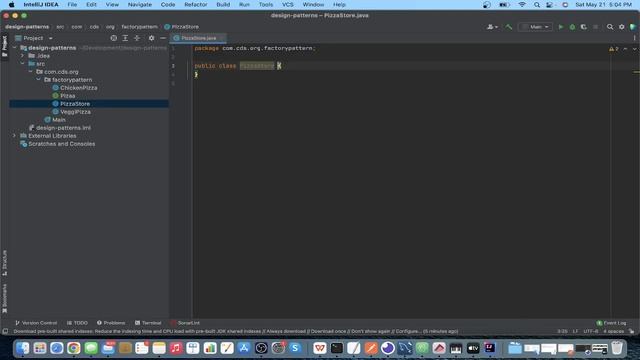Click Select Opened File target icon in Project panel
This screenshot has width=640, height=360.
[x=113, y=38]
